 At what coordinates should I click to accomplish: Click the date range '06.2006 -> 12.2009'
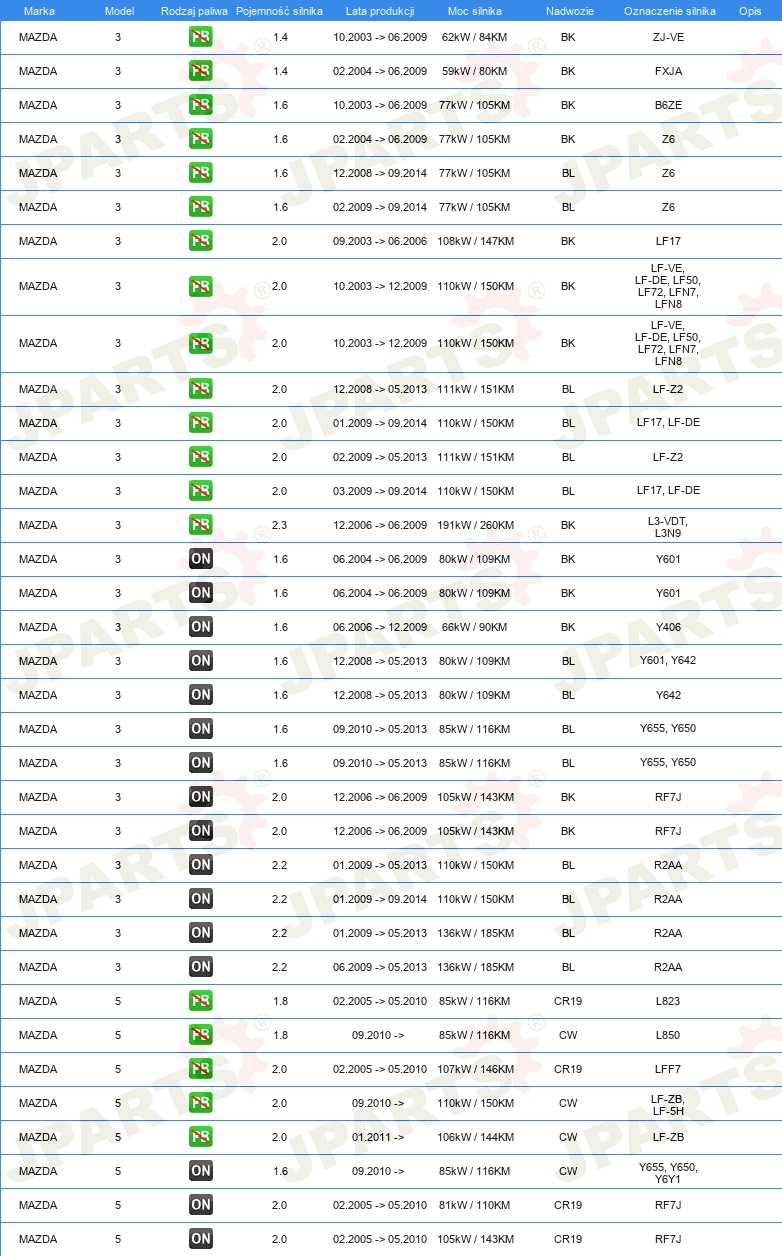coord(380,628)
